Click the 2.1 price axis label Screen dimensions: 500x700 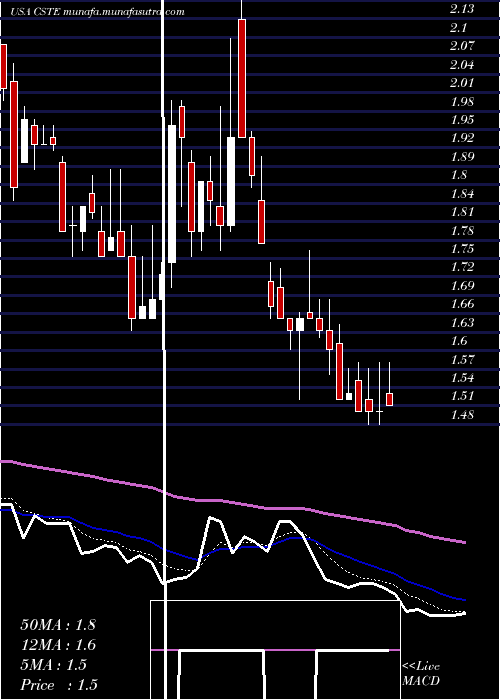459,28
